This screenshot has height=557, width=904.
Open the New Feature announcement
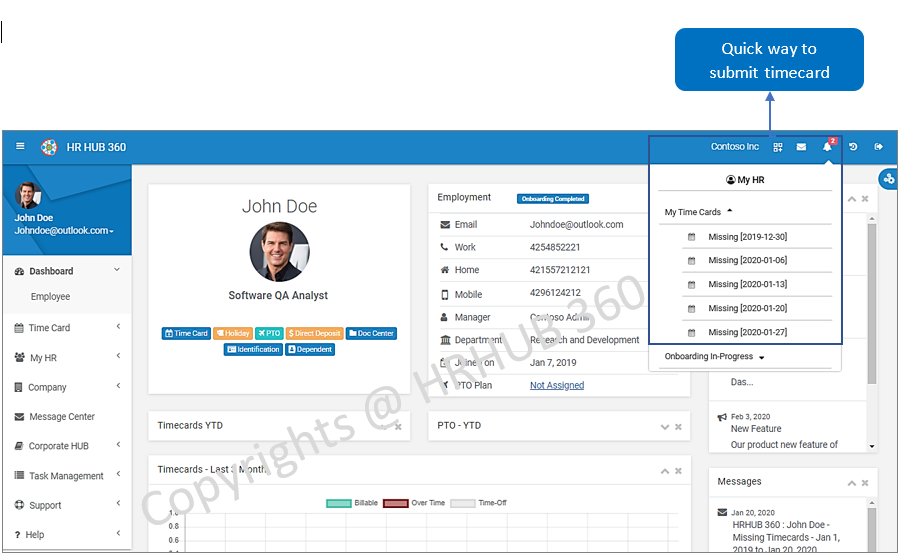click(x=756, y=429)
